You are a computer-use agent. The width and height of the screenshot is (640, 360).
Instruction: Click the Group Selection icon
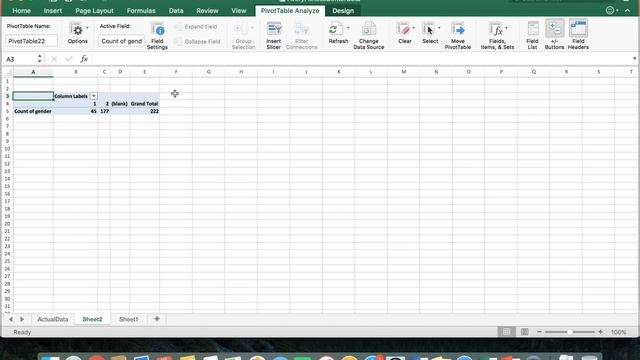[x=241, y=29]
